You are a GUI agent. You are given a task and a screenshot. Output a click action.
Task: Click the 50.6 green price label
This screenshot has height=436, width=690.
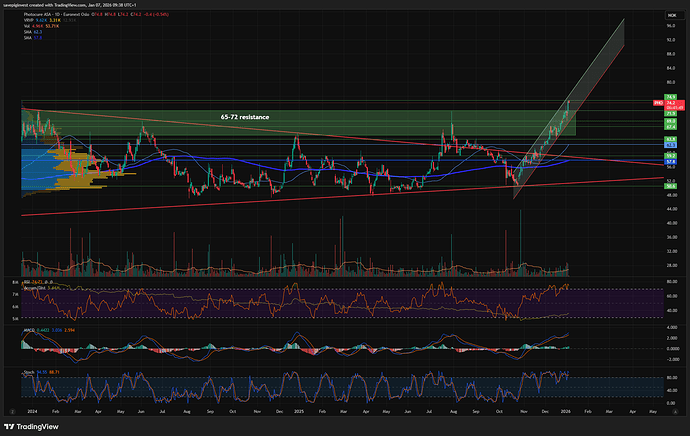click(x=671, y=185)
